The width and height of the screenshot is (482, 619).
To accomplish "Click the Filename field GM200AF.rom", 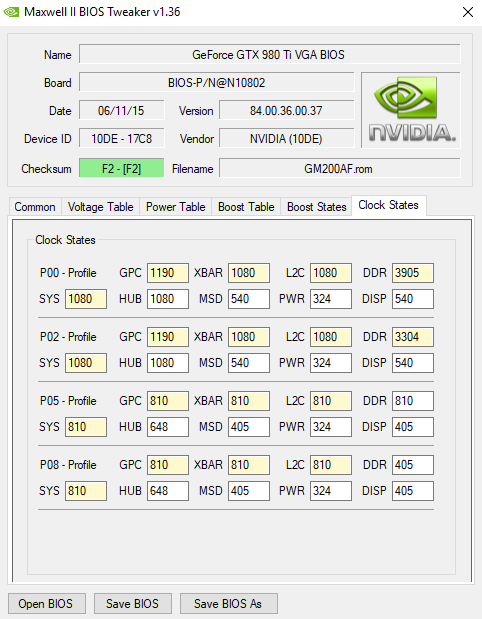I will (339, 168).
